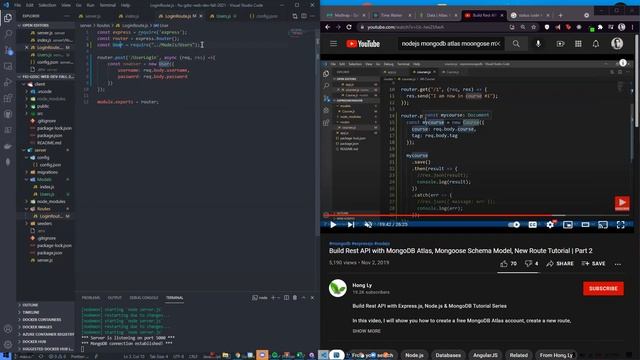This screenshot has width=640, height=360.
Task: Click the kill terminal trash icon
Action: 295,298
